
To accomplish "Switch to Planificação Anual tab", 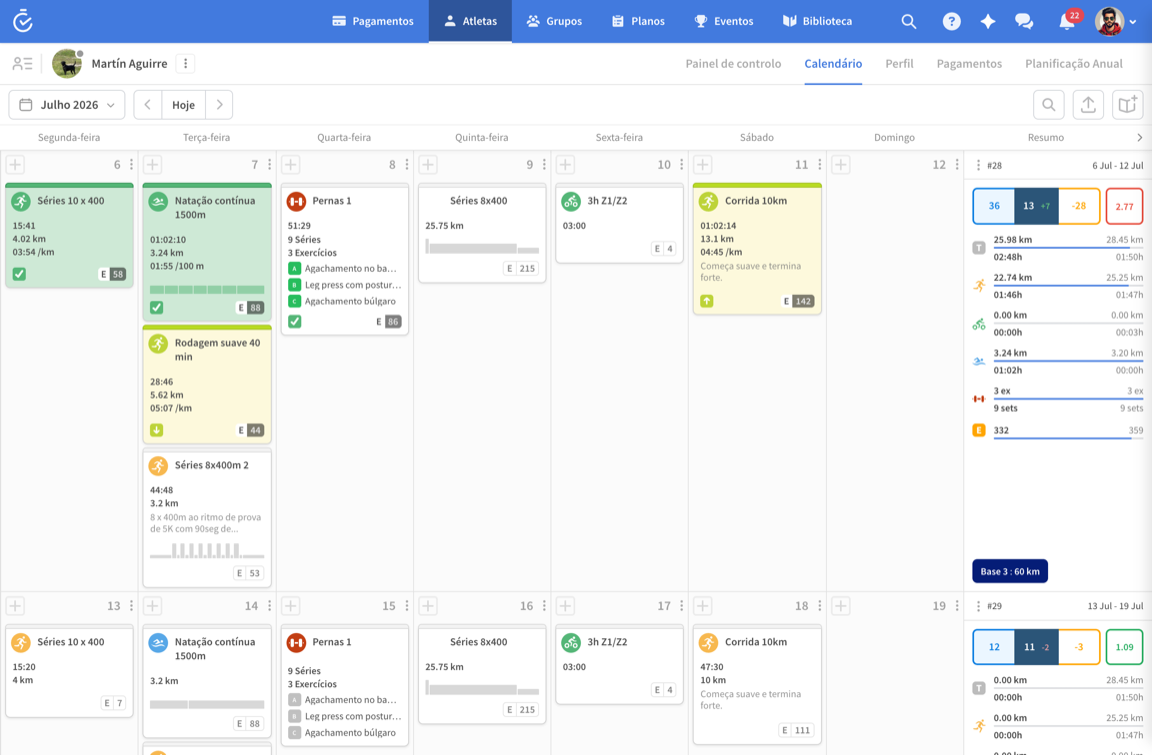I will [1073, 64].
